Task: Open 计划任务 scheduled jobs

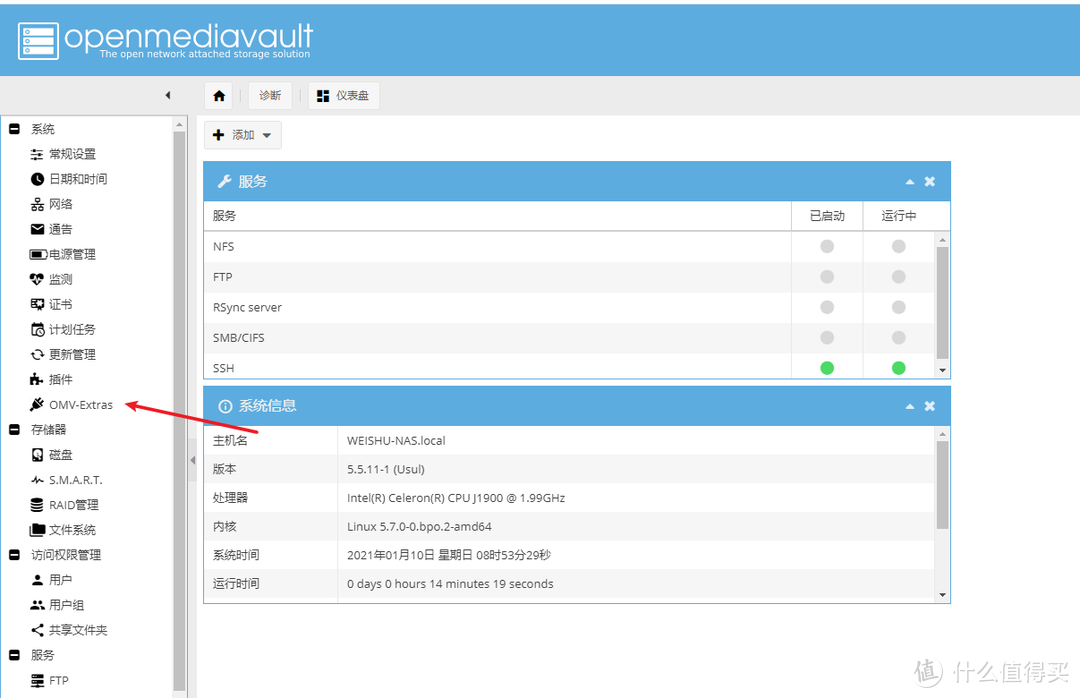Action: tap(72, 329)
